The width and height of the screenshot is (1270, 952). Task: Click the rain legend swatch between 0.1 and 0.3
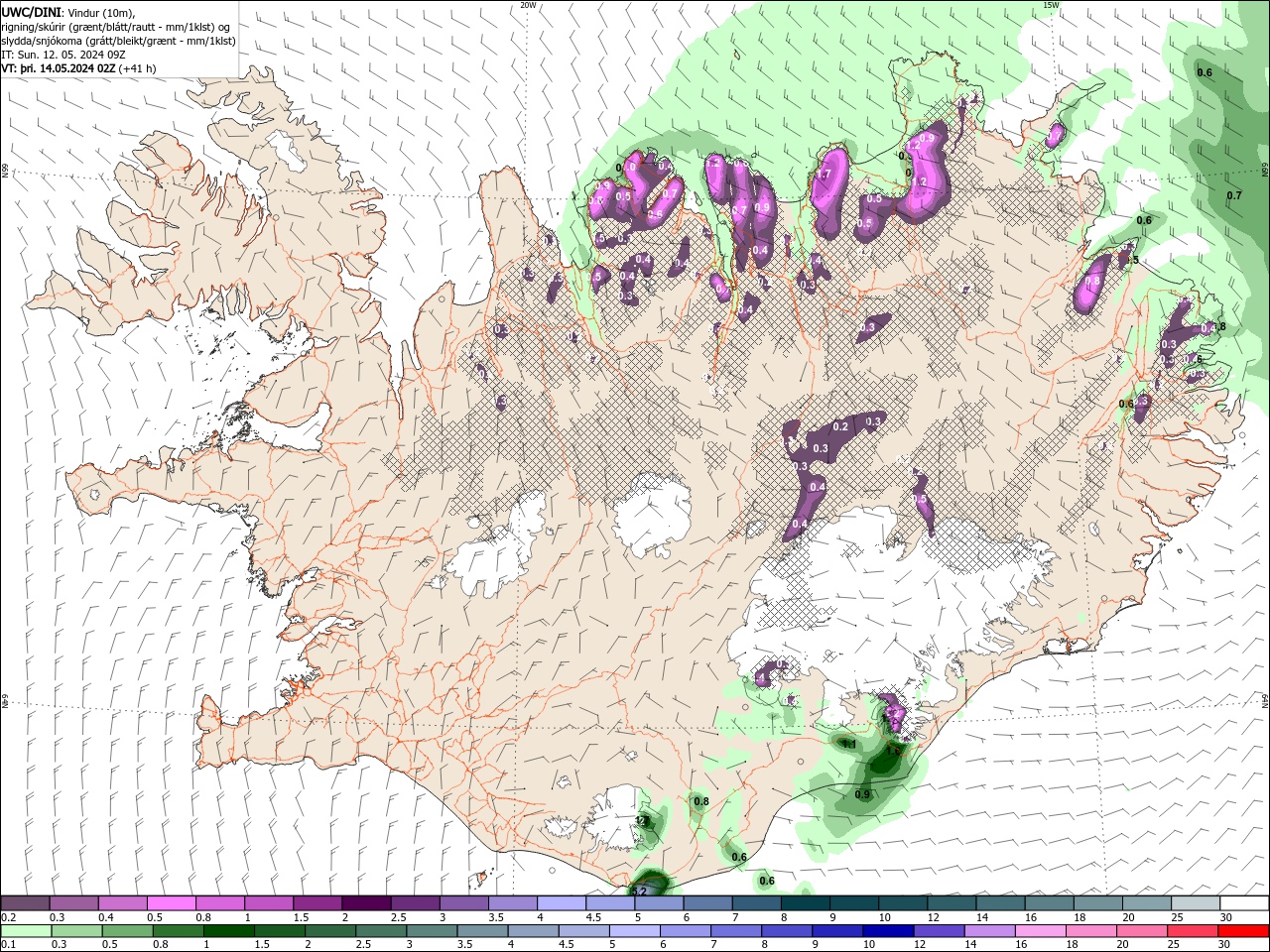[x=26, y=931]
